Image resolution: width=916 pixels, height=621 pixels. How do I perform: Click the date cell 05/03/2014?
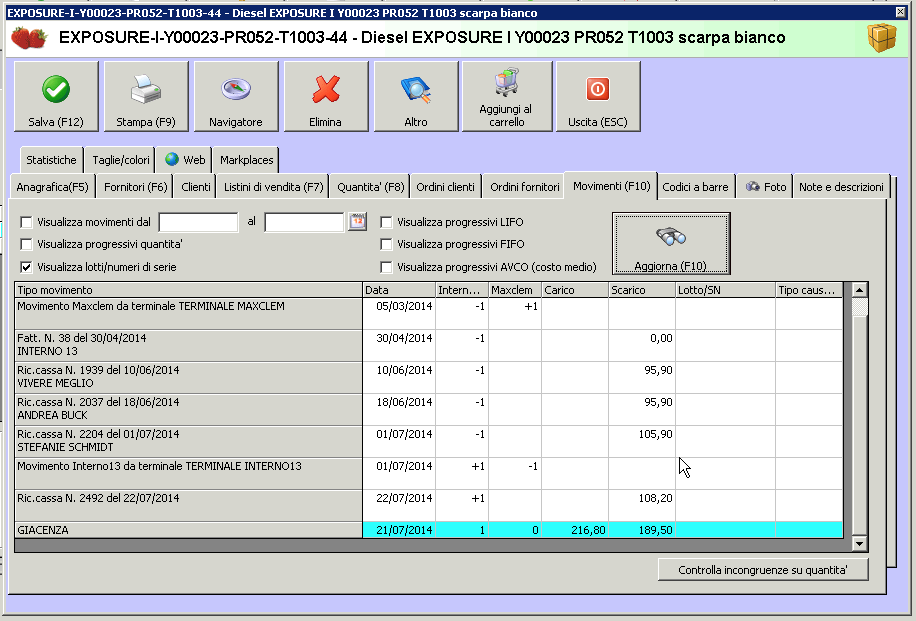click(x=399, y=314)
